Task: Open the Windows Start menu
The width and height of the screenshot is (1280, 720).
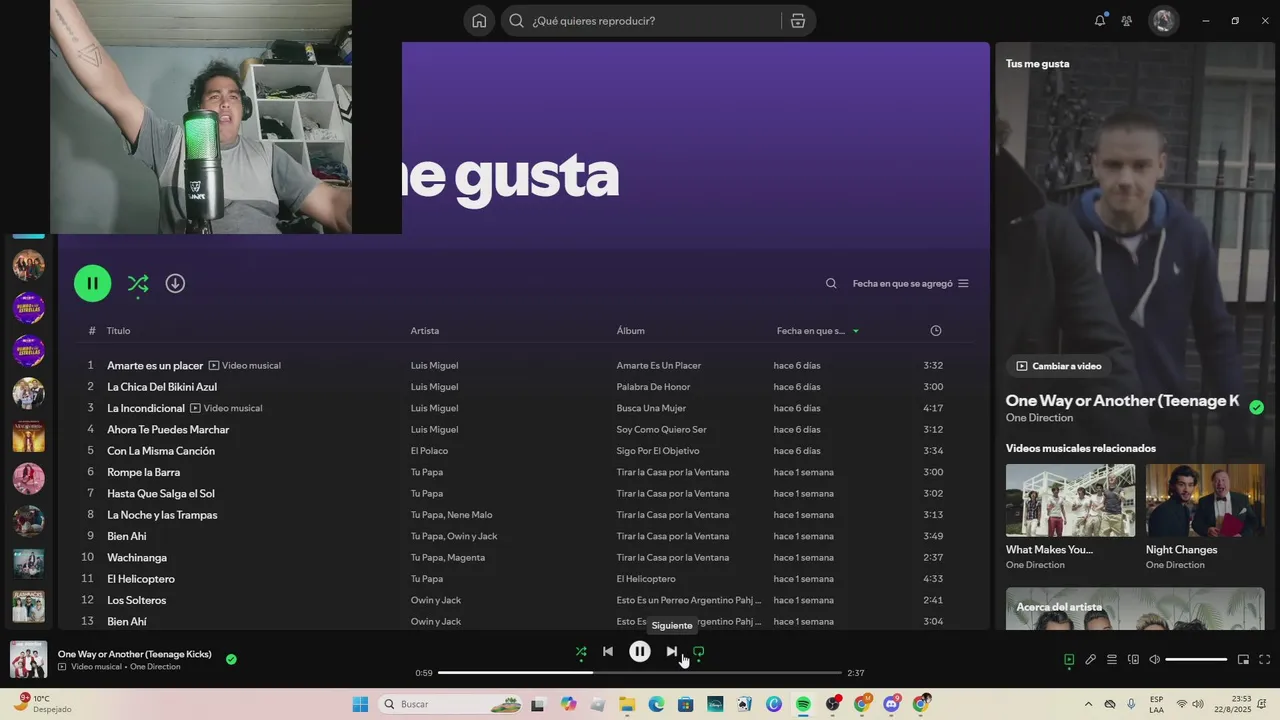Action: click(360, 705)
